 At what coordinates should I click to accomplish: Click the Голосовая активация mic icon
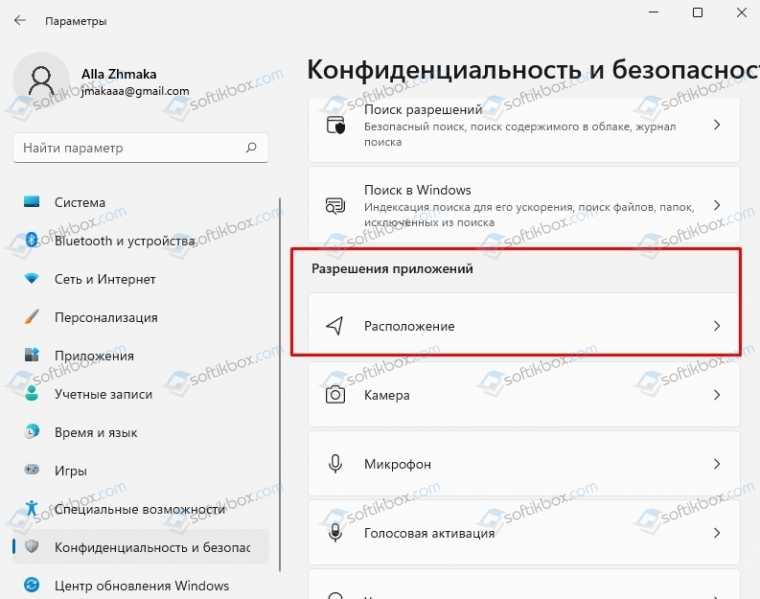click(x=335, y=533)
